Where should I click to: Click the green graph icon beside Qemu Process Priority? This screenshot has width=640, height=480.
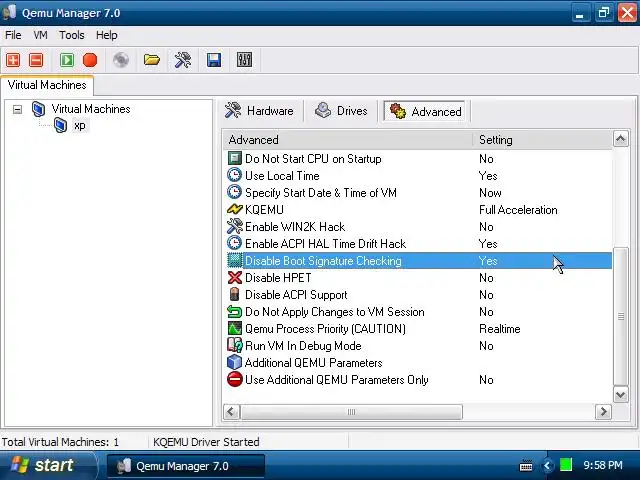pyautogui.click(x=234, y=329)
